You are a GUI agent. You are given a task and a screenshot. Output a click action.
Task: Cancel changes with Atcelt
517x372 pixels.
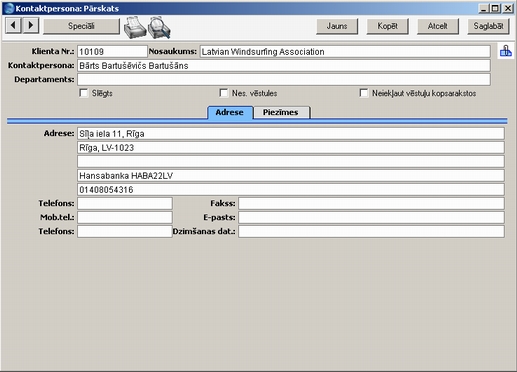click(x=438, y=26)
